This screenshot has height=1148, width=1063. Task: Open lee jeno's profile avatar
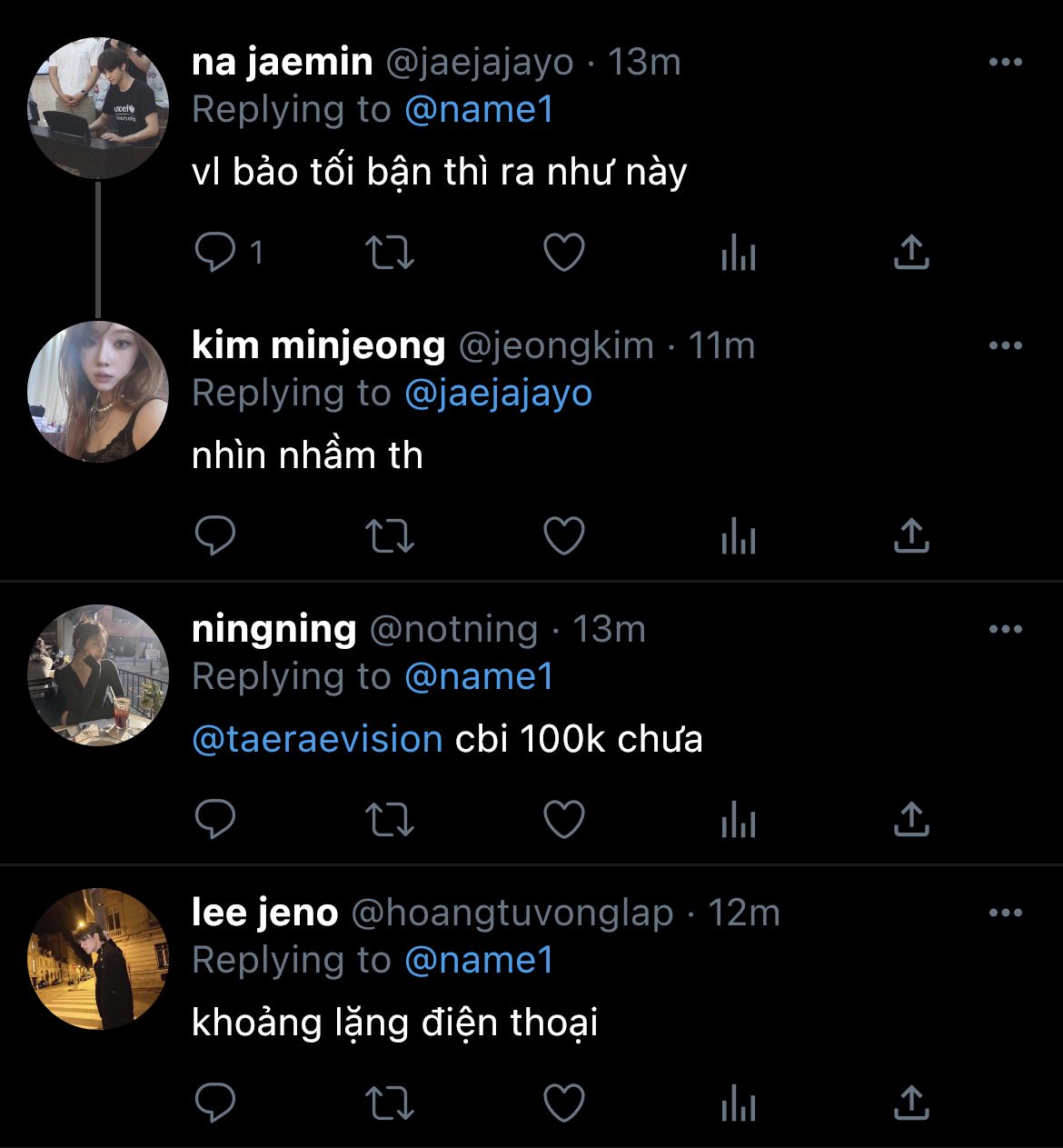(x=98, y=959)
